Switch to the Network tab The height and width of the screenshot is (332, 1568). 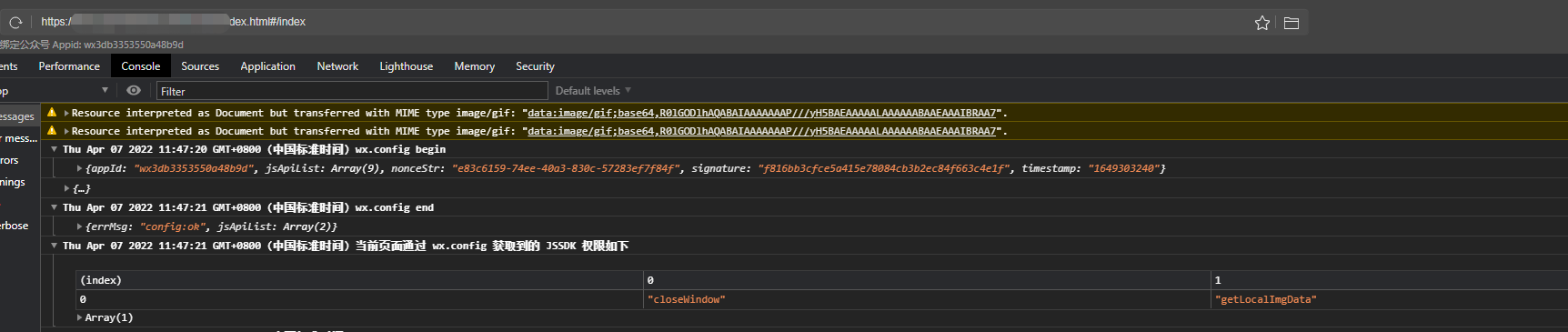click(x=337, y=66)
